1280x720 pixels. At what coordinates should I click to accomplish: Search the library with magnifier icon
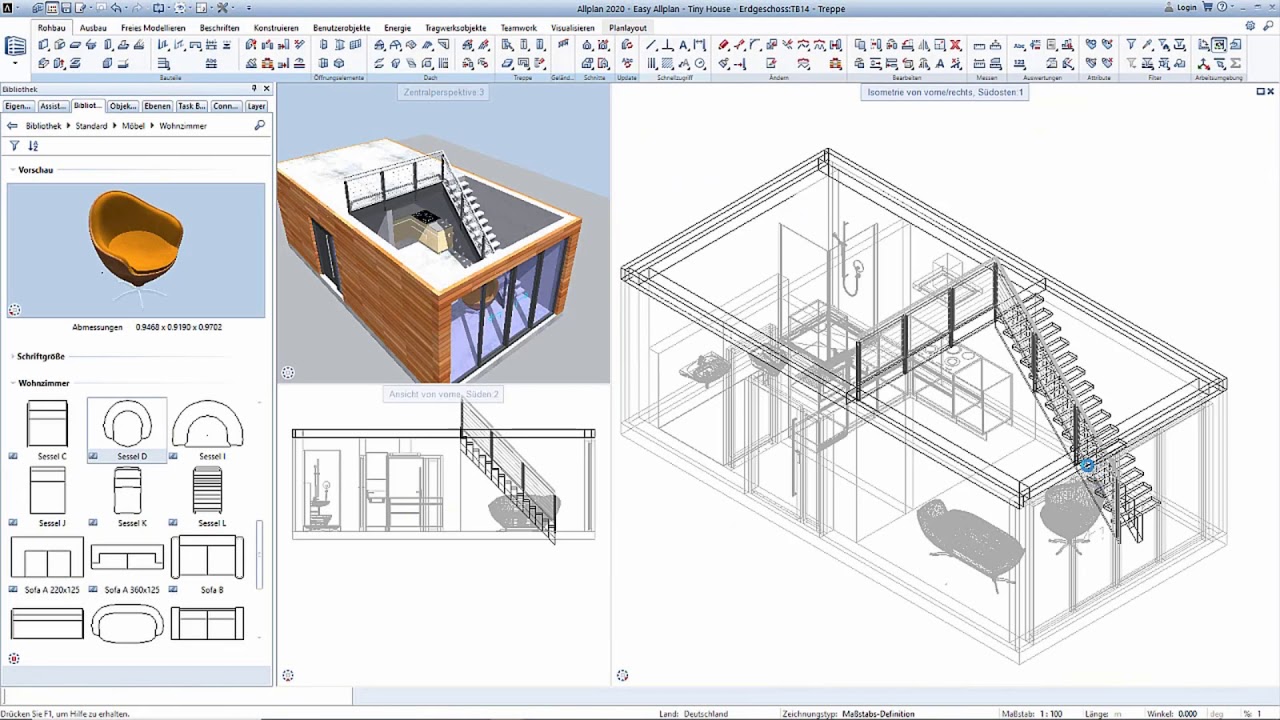pos(259,126)
